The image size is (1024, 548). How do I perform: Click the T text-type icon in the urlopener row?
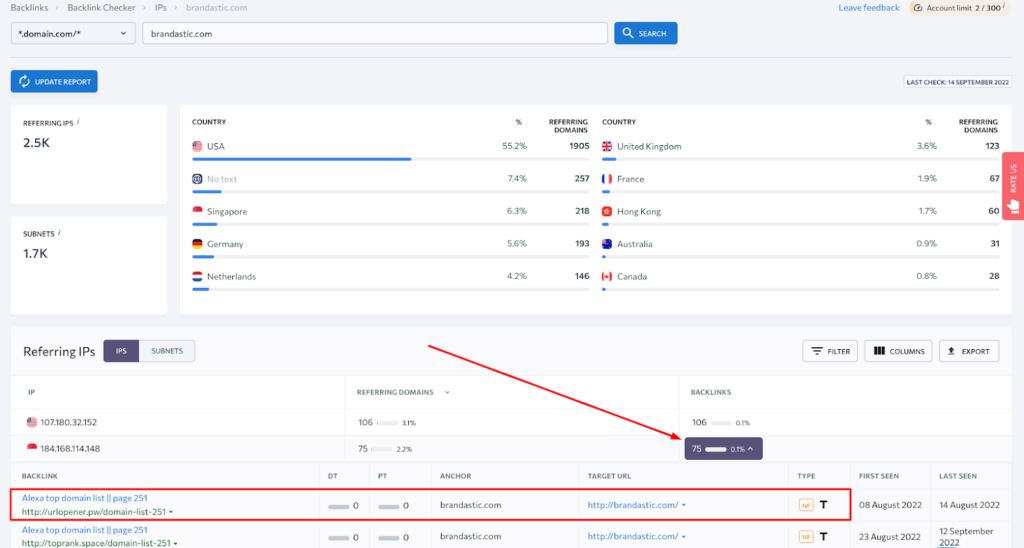(x=824, y=505)
